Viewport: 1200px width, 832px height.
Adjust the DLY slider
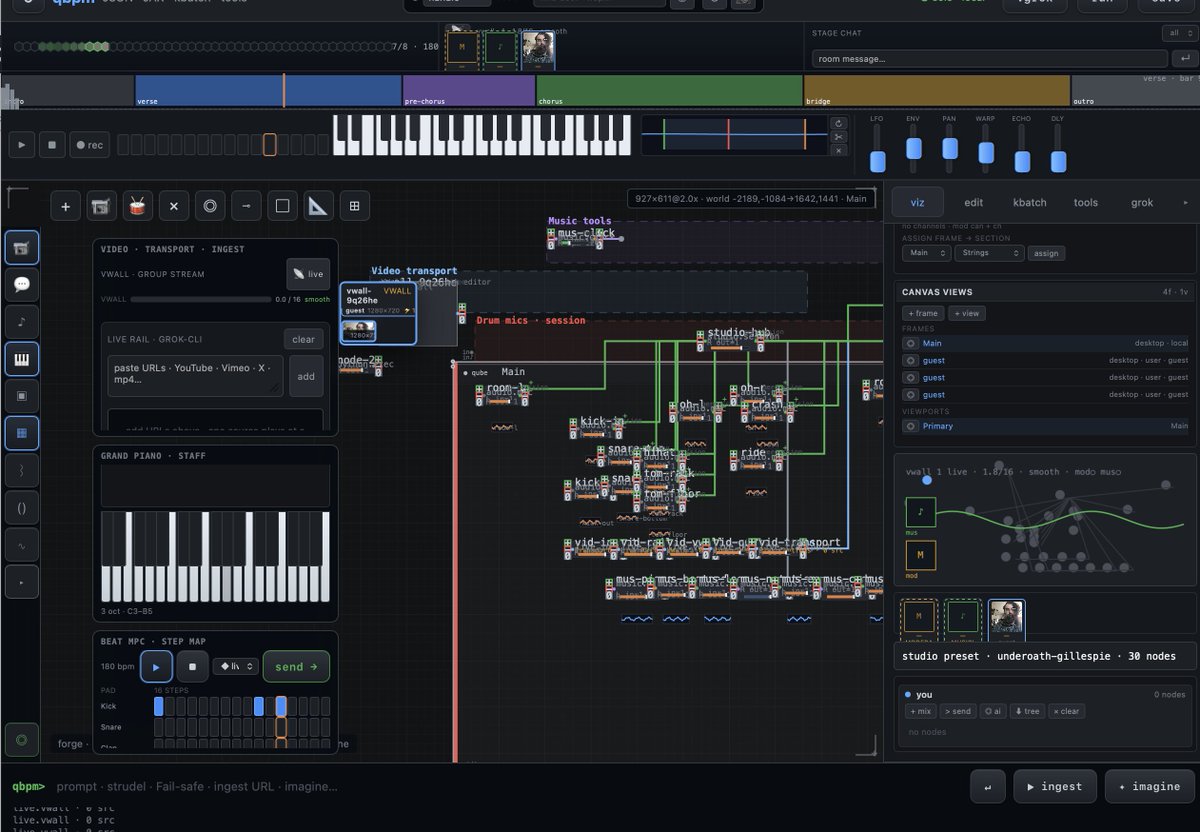click(1058, 161)
